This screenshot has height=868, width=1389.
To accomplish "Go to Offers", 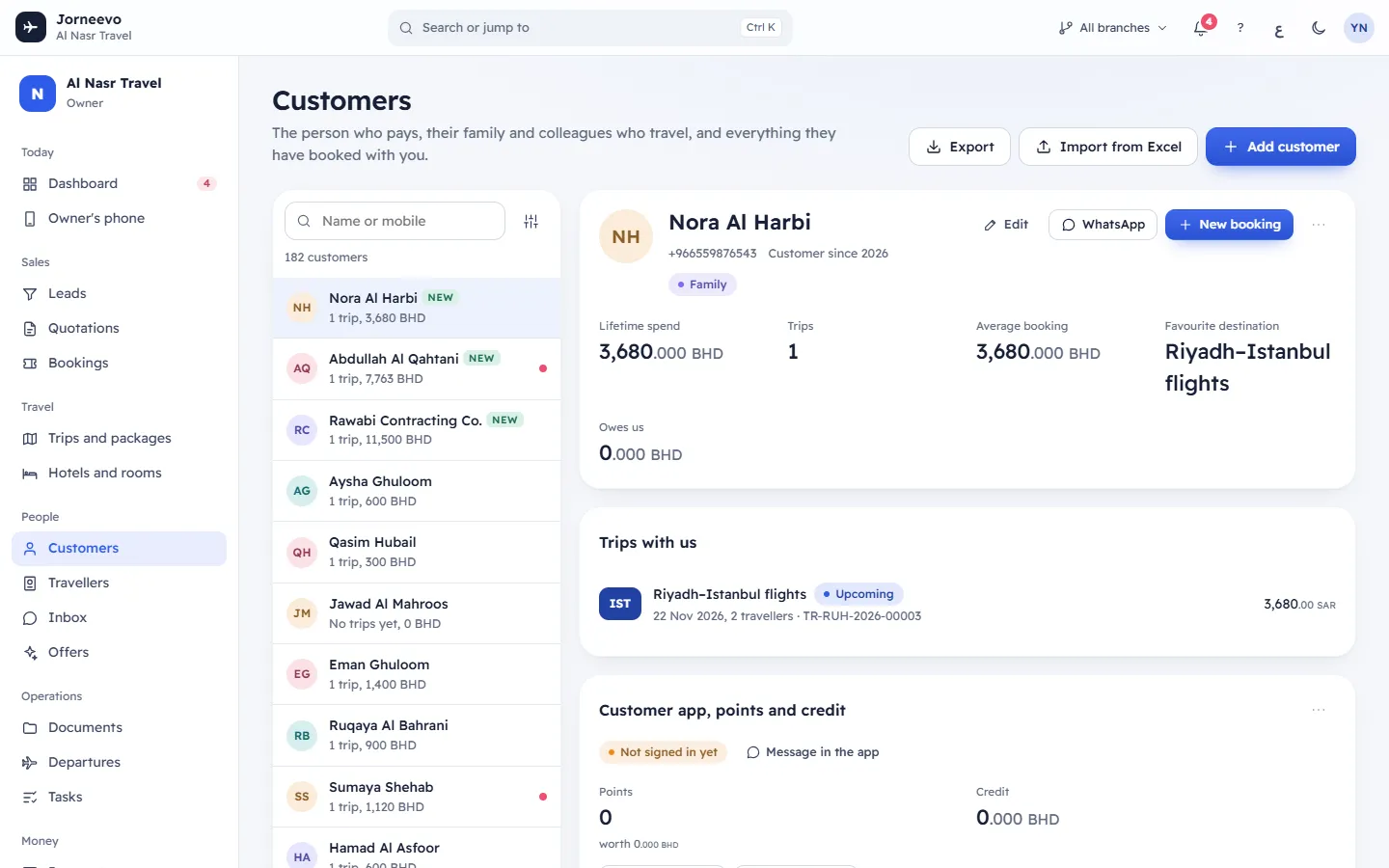I will (x=119, y=652).
